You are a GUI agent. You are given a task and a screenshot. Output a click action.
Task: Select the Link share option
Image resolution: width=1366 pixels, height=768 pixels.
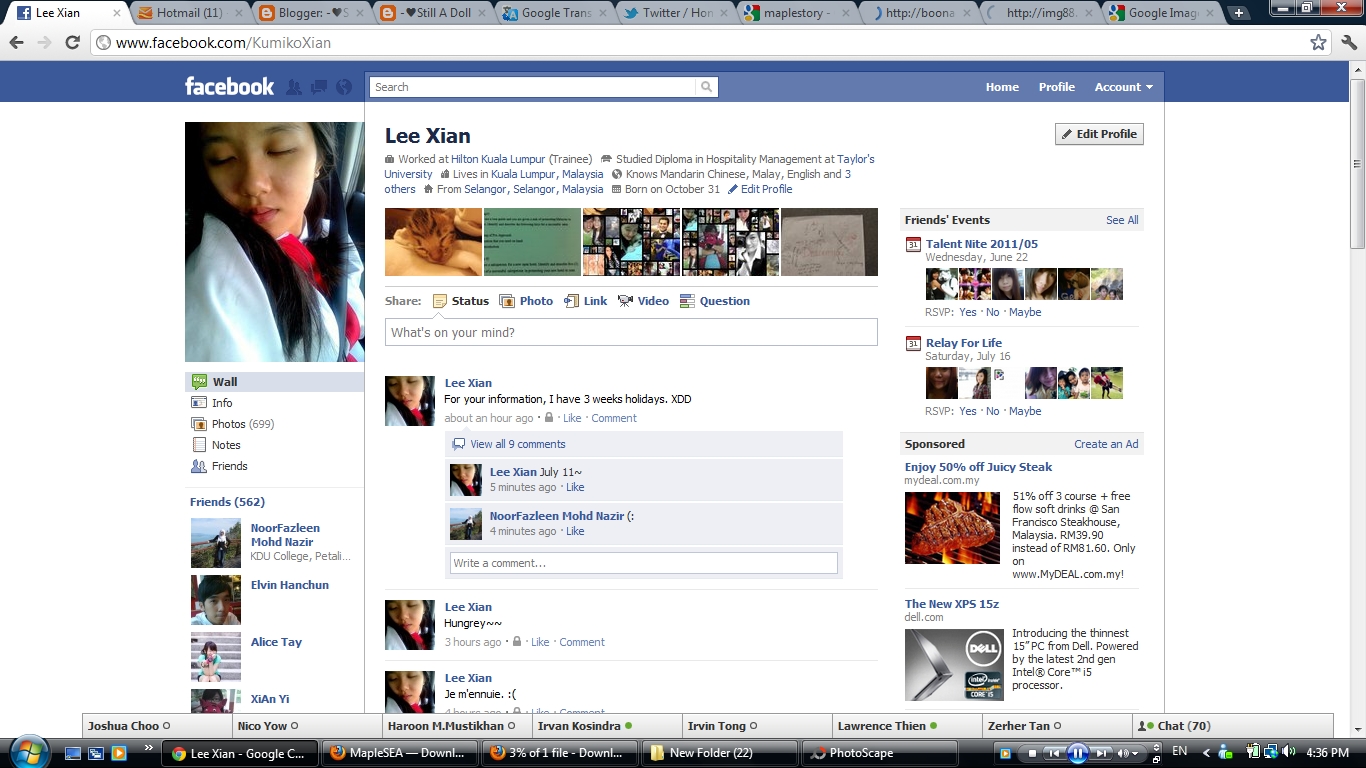tap(585, 301)
